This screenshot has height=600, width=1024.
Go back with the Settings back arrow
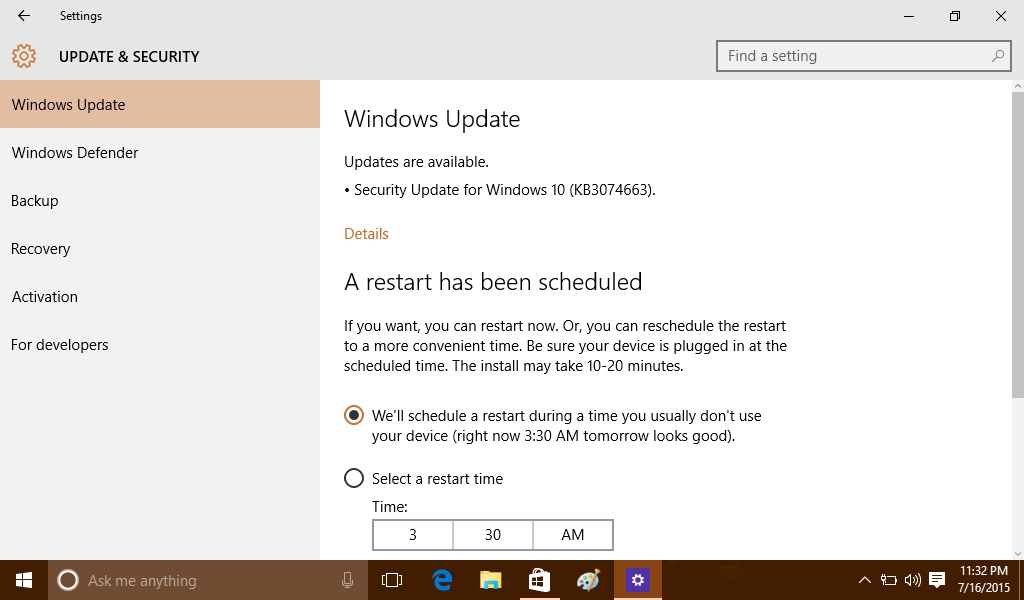(x=24, y=16)
